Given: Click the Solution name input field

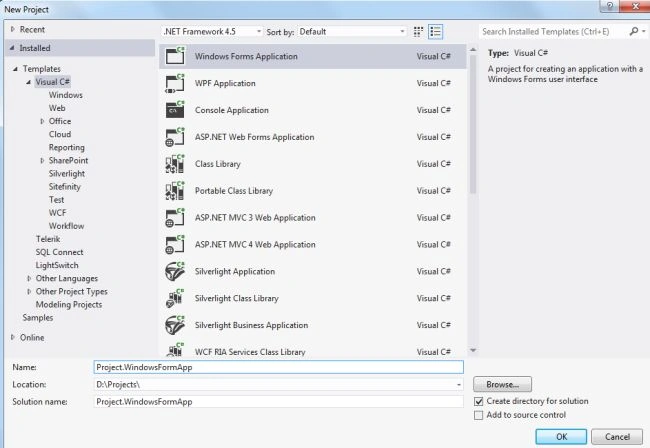Looking at the screenshot, I should [x=278, y=402].
